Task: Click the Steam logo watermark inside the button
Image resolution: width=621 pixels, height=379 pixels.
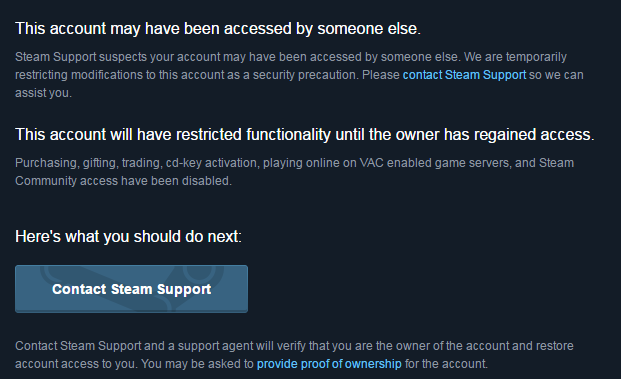Action: click(x=131, y=287)
